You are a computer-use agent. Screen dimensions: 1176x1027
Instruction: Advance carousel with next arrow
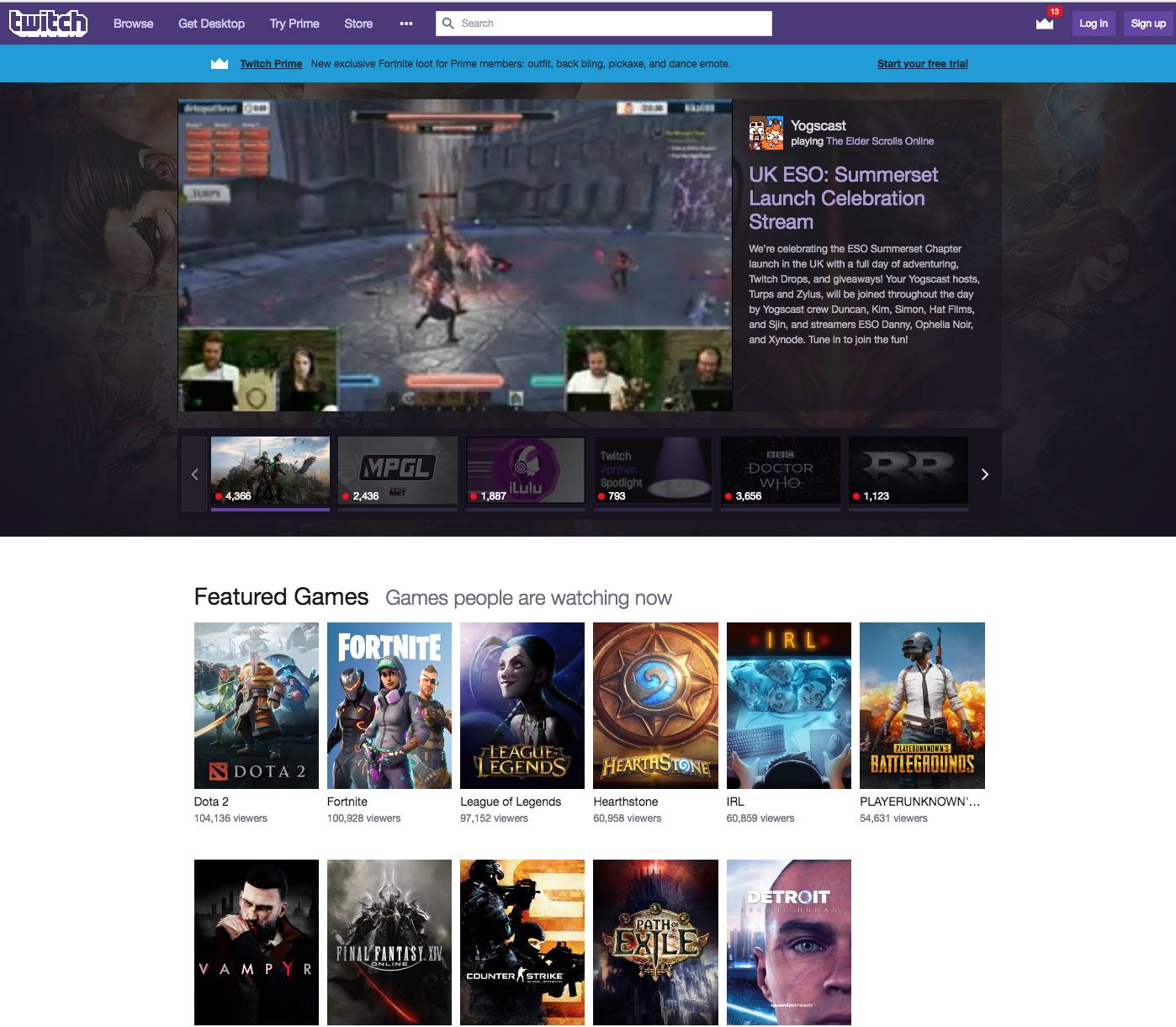tap(984, 474)
